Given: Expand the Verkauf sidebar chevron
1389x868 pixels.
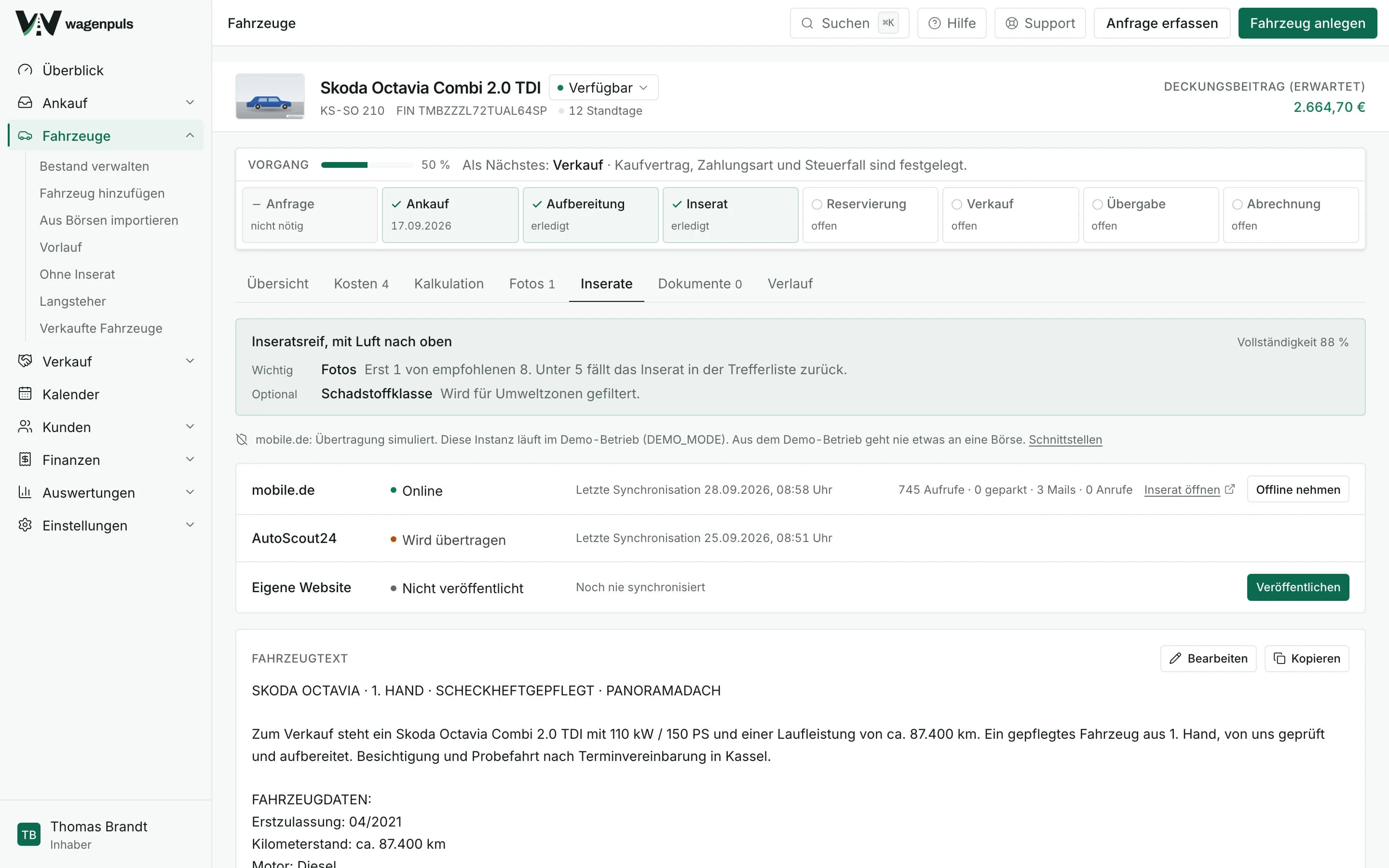Looking at the screenshot, I should click(190, 361).
